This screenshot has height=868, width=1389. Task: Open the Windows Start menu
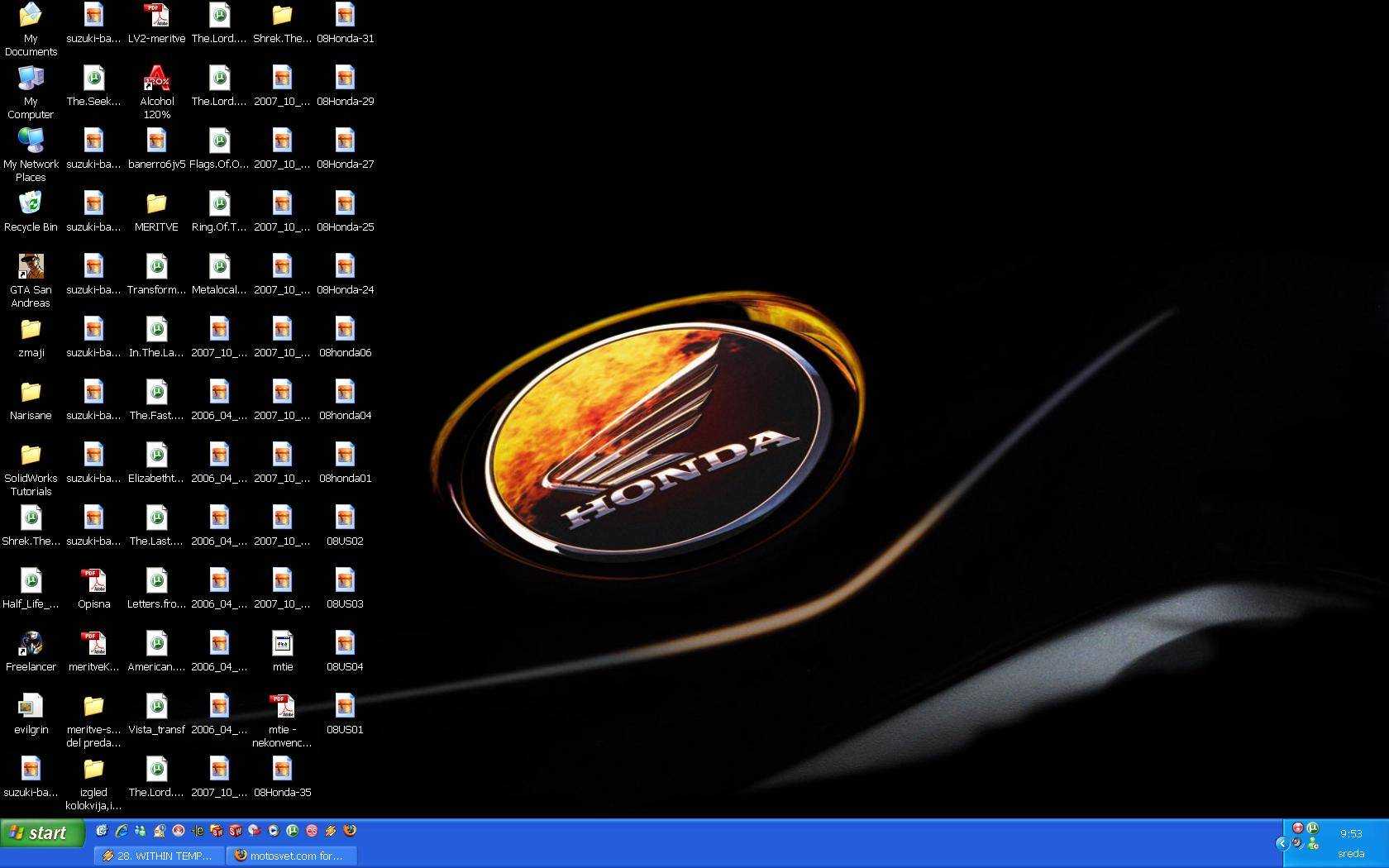click(41, 832)
